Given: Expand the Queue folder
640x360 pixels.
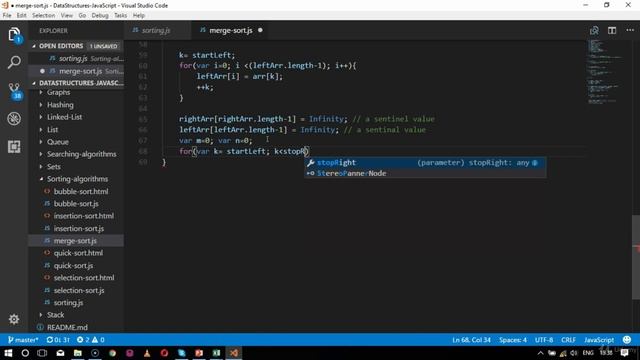Looking at the screenshot, I should 58,142.
